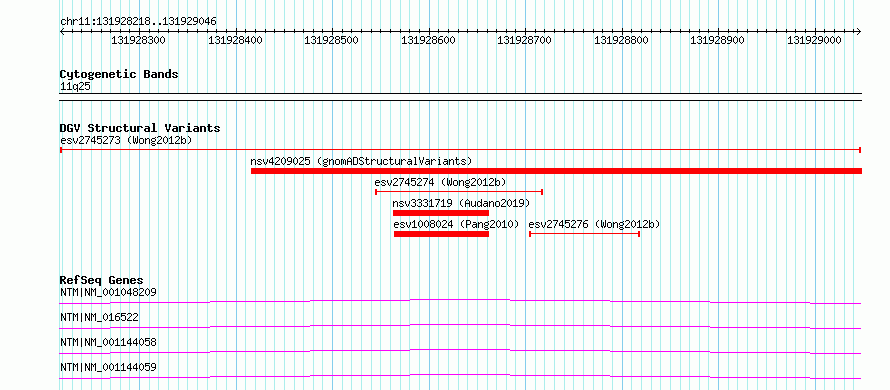Click the right arrow of the ruler
890x390 pixels.
[x=859, y=31]
